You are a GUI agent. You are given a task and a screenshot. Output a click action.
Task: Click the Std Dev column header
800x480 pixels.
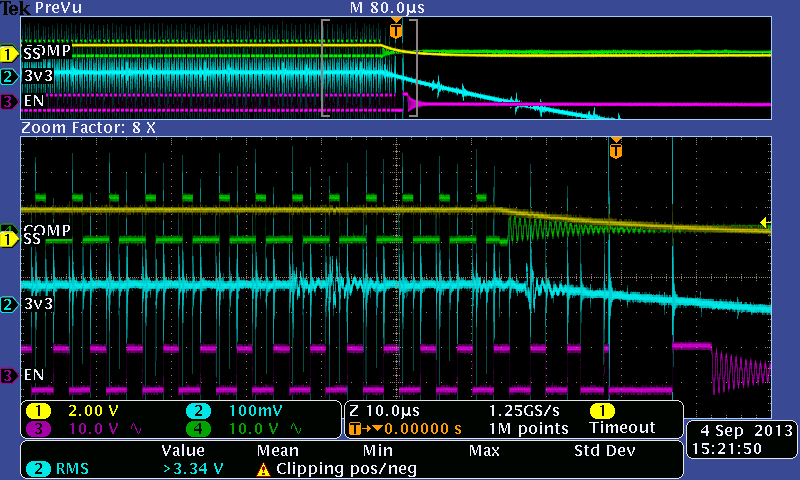(604, 450)
